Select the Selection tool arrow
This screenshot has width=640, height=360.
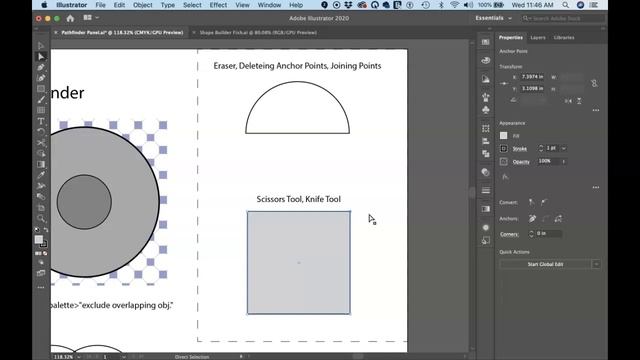tap(41, 46)
